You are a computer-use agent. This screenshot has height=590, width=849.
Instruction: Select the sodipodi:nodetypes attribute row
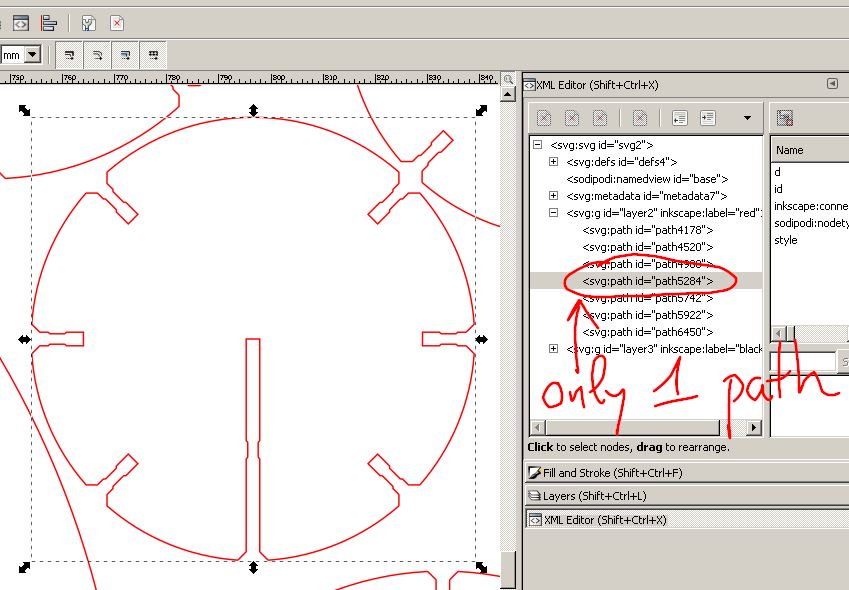coord(809,223)
